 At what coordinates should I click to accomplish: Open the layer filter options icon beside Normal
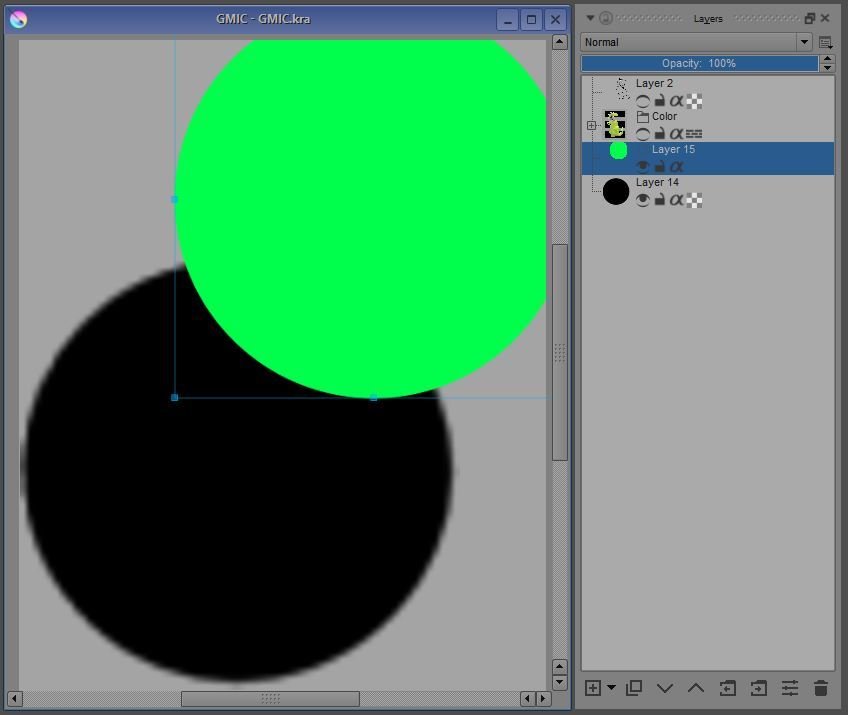tap(825, 43)
